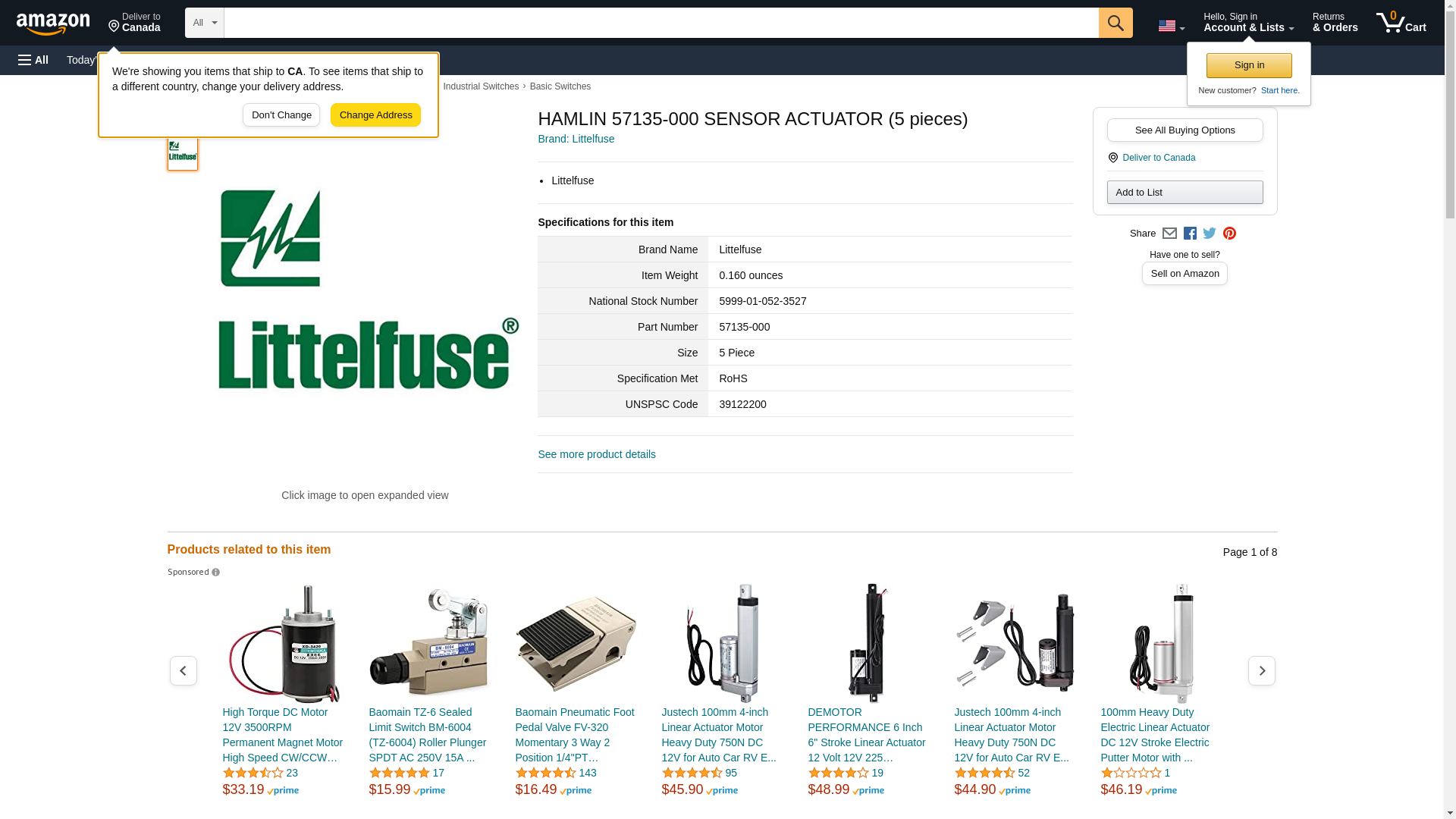Expand the search category All dropdown
This screenshot has width=1456, height=819.
point(204,23)
